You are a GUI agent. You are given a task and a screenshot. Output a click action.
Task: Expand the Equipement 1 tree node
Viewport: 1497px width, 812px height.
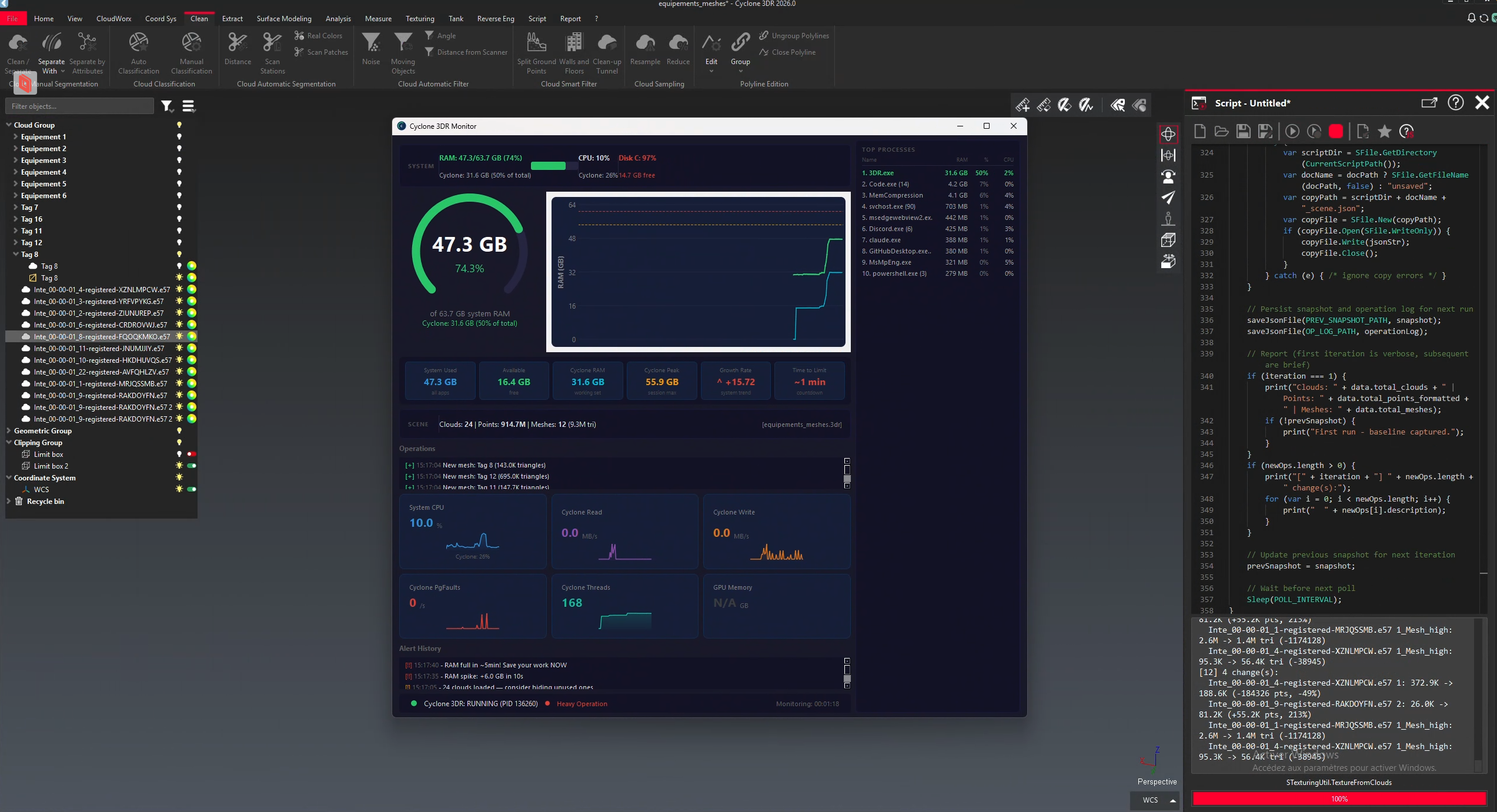[16, 137]
